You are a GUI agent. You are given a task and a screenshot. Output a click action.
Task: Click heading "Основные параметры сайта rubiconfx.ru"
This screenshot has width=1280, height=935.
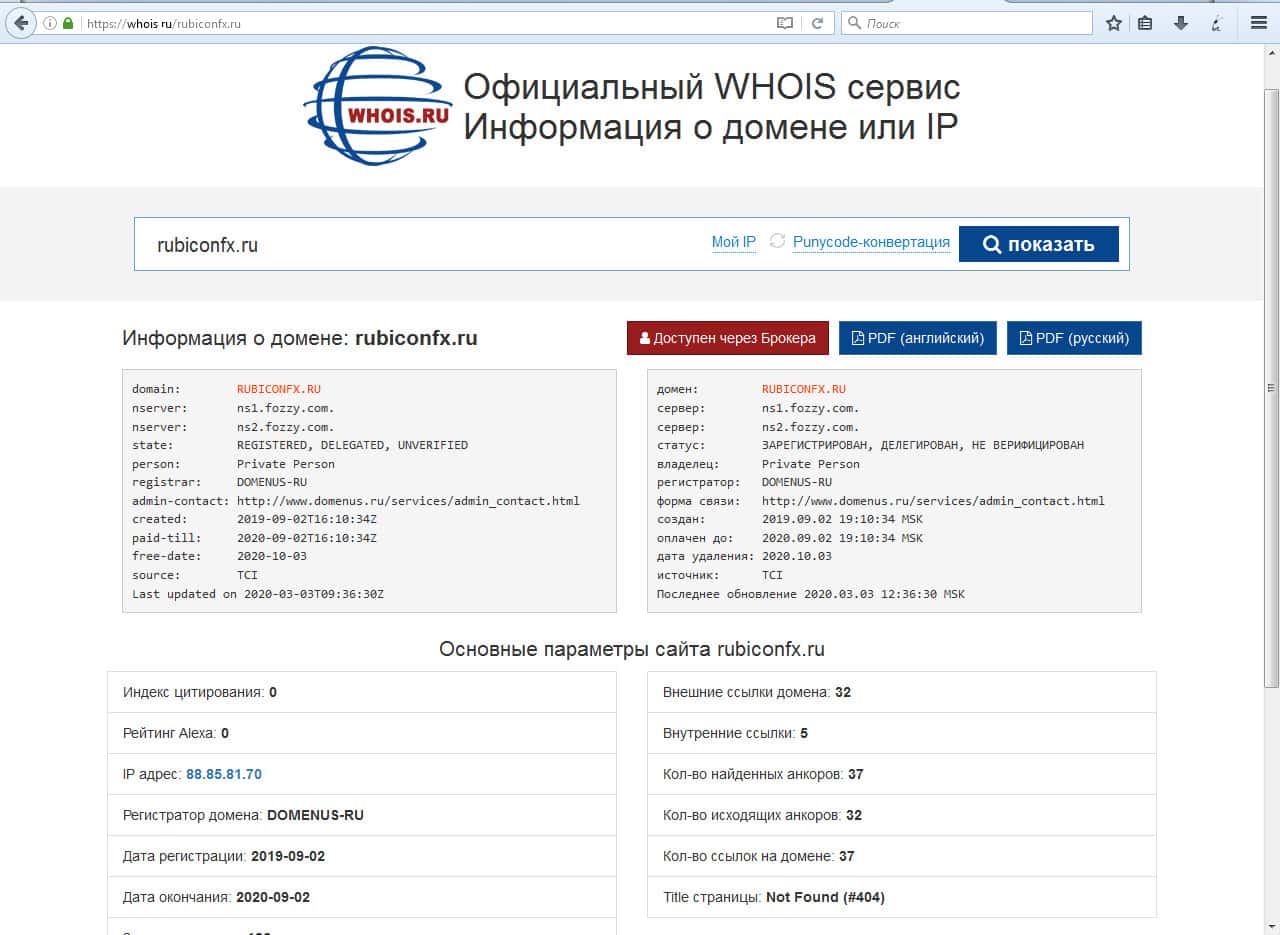tap(632, 649)
